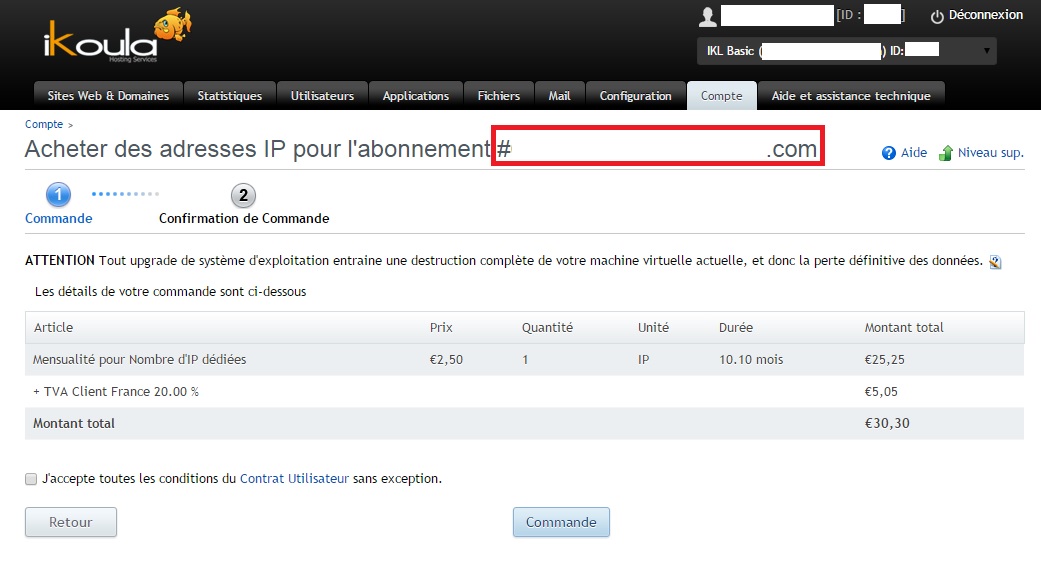Image resolution: width=1041 pixels, height=583 pixels.
Task: Open the Configuration tab
Action: click(635, 96)
